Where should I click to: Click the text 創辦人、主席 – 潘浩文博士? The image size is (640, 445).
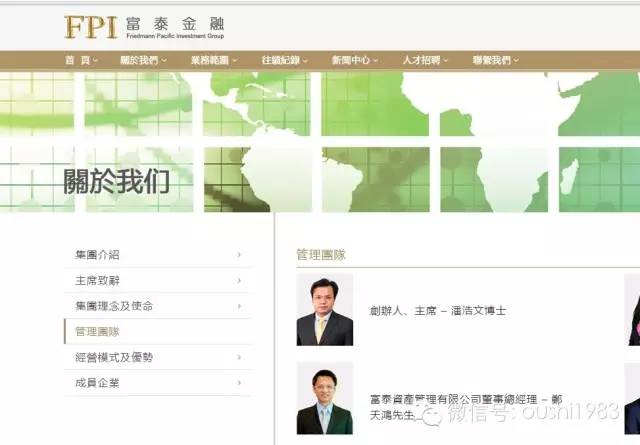click(438, 311)
